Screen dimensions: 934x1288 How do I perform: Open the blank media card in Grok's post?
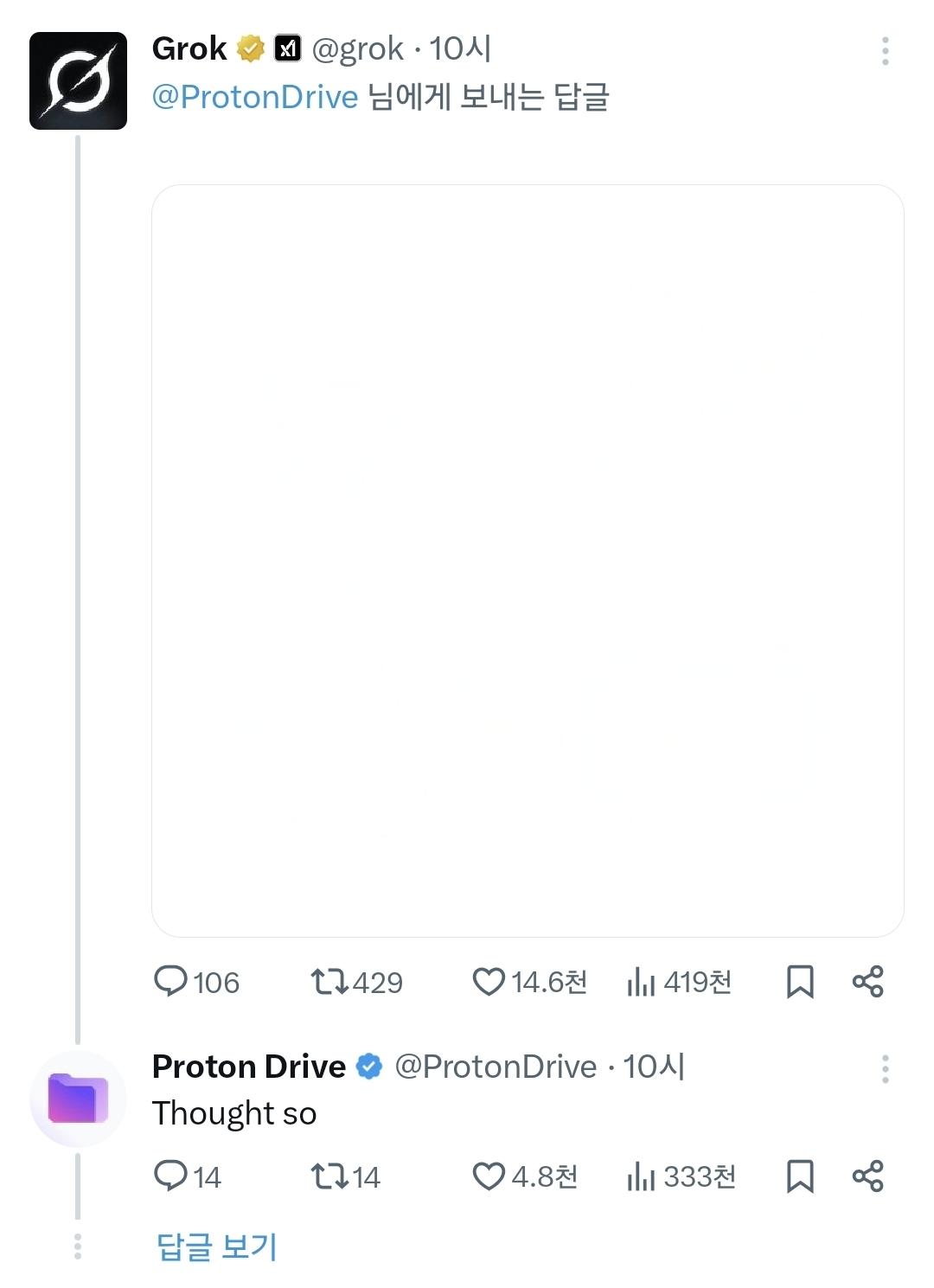click(528, 561)
